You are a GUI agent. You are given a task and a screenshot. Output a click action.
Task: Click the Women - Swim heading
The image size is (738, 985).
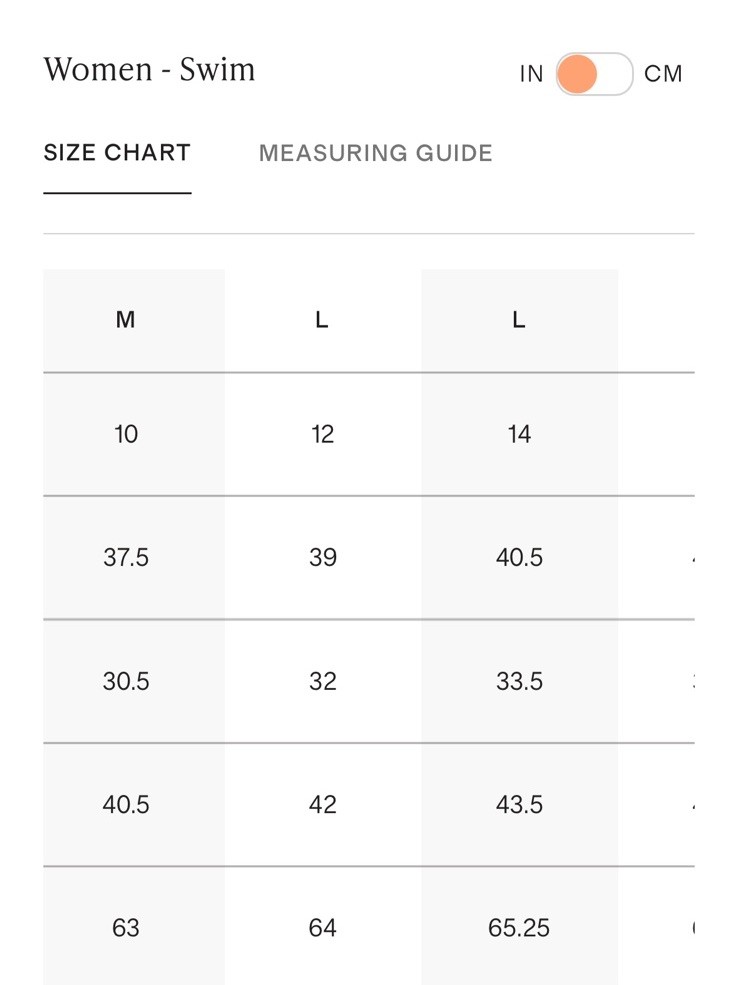[149, 69]
